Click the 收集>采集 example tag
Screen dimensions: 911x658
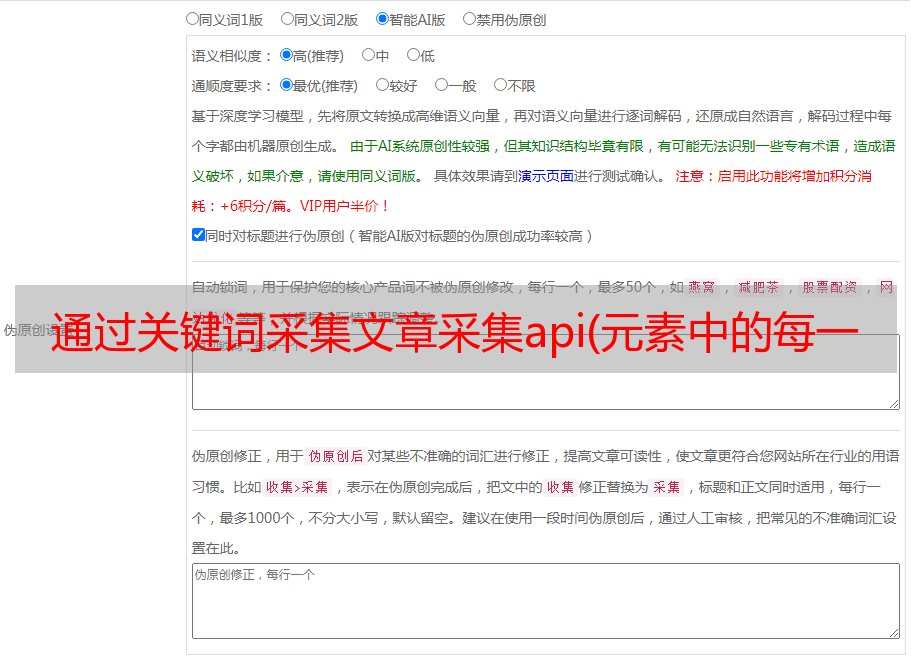pos(297,487)
